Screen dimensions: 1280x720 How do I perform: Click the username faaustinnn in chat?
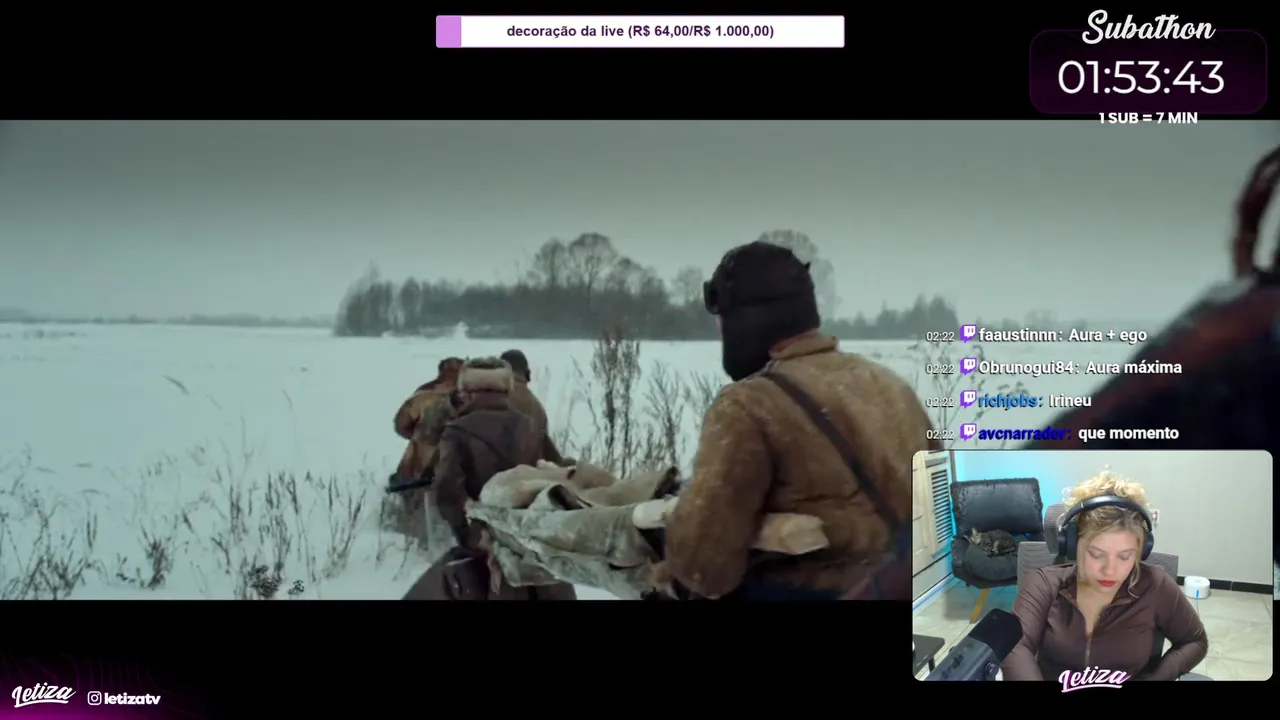pyautogui.click(x=1019, y=335)
